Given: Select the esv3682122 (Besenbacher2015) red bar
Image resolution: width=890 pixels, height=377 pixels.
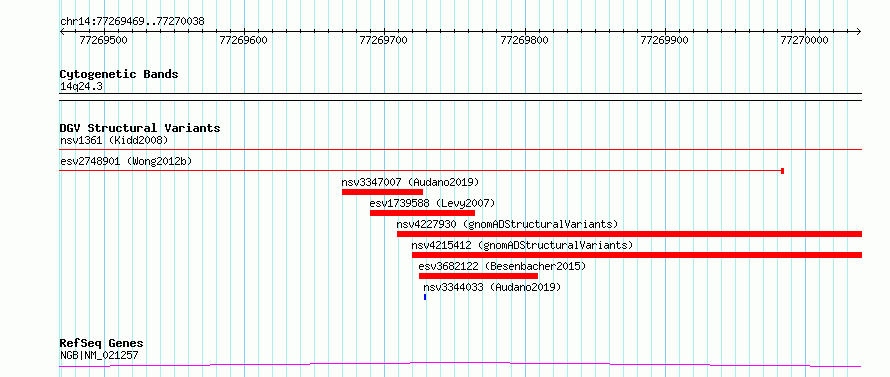Looking at the screenshot, I should coord(478,276).
